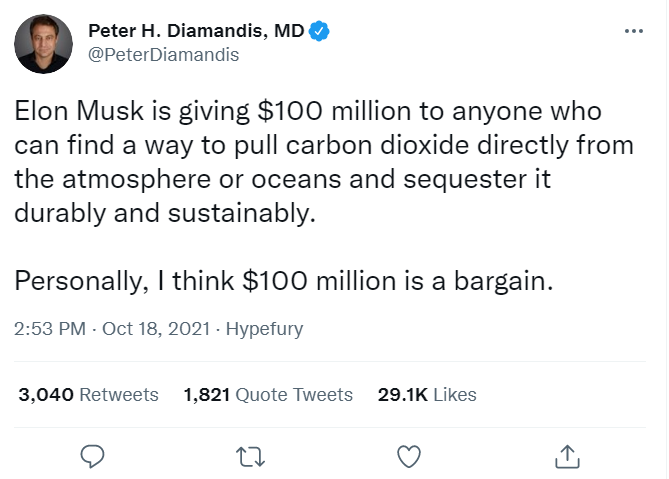Open the Hypefury source link
This screenshot has width=669, height=479.
[264, 328]
